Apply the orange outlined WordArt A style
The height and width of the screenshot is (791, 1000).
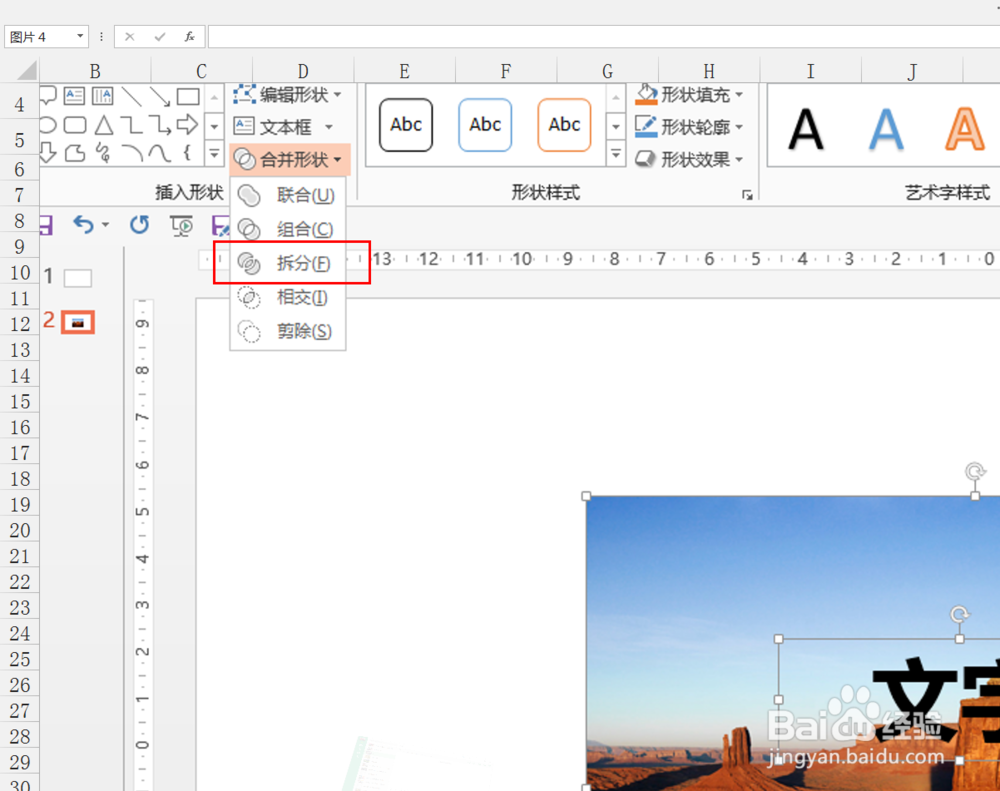pyautogui.click(x=964, y=129)
